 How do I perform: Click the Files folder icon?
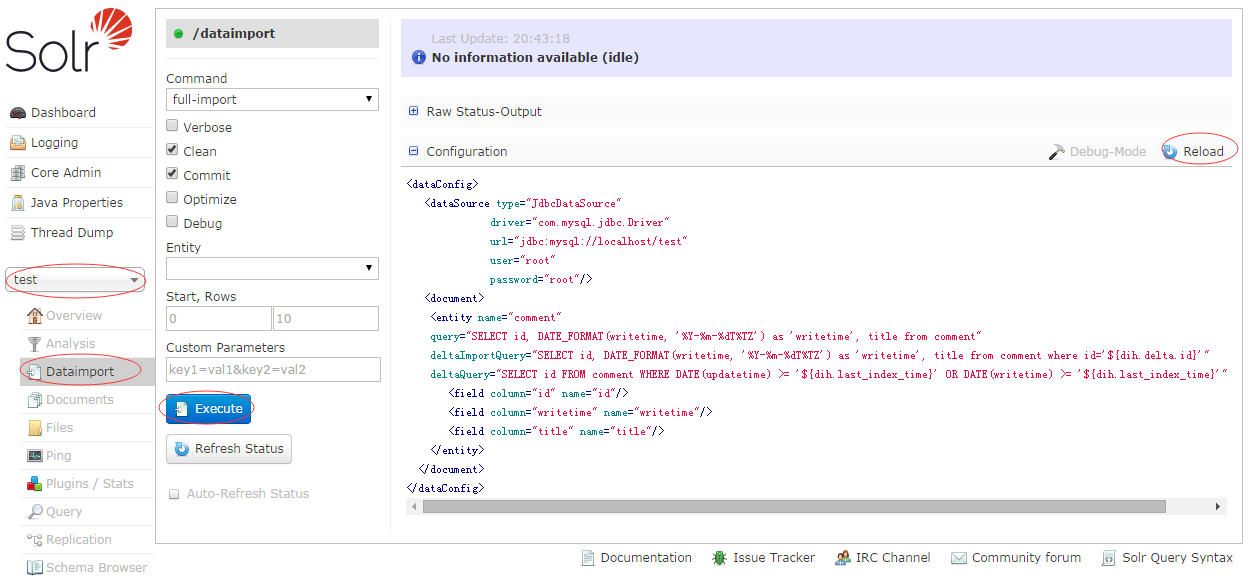click(35, 428)
